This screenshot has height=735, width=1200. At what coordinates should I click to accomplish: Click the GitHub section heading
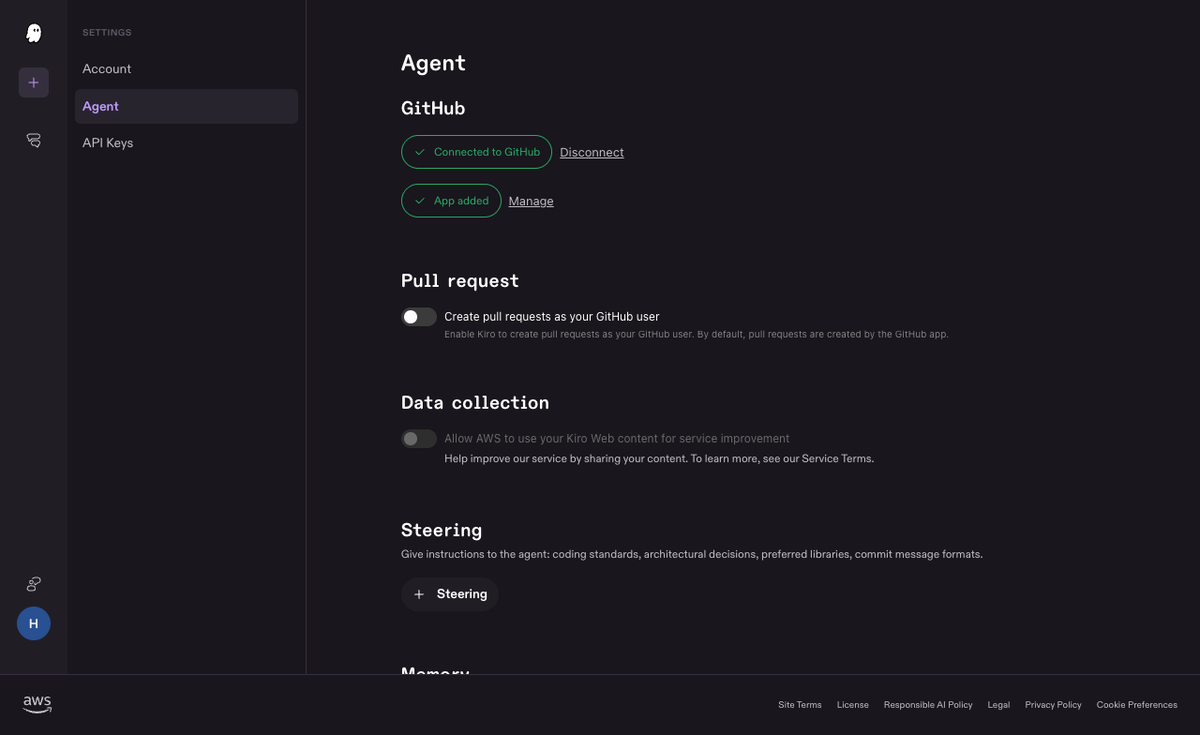click(x=433, y=108)
